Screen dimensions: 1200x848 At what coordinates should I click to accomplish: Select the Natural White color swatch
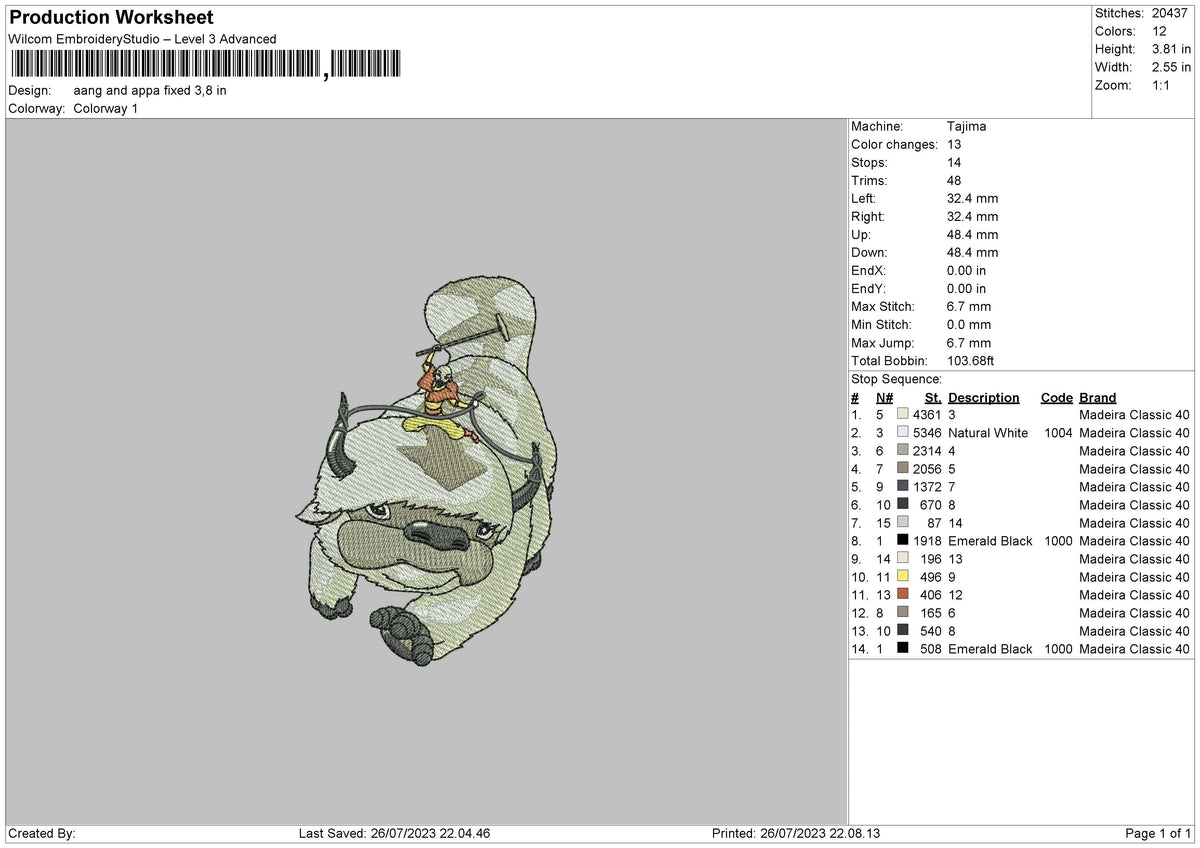point(903,433)
